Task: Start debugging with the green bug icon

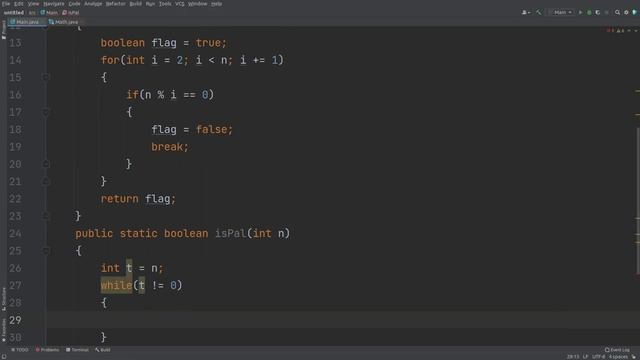Action: point(589,13)
